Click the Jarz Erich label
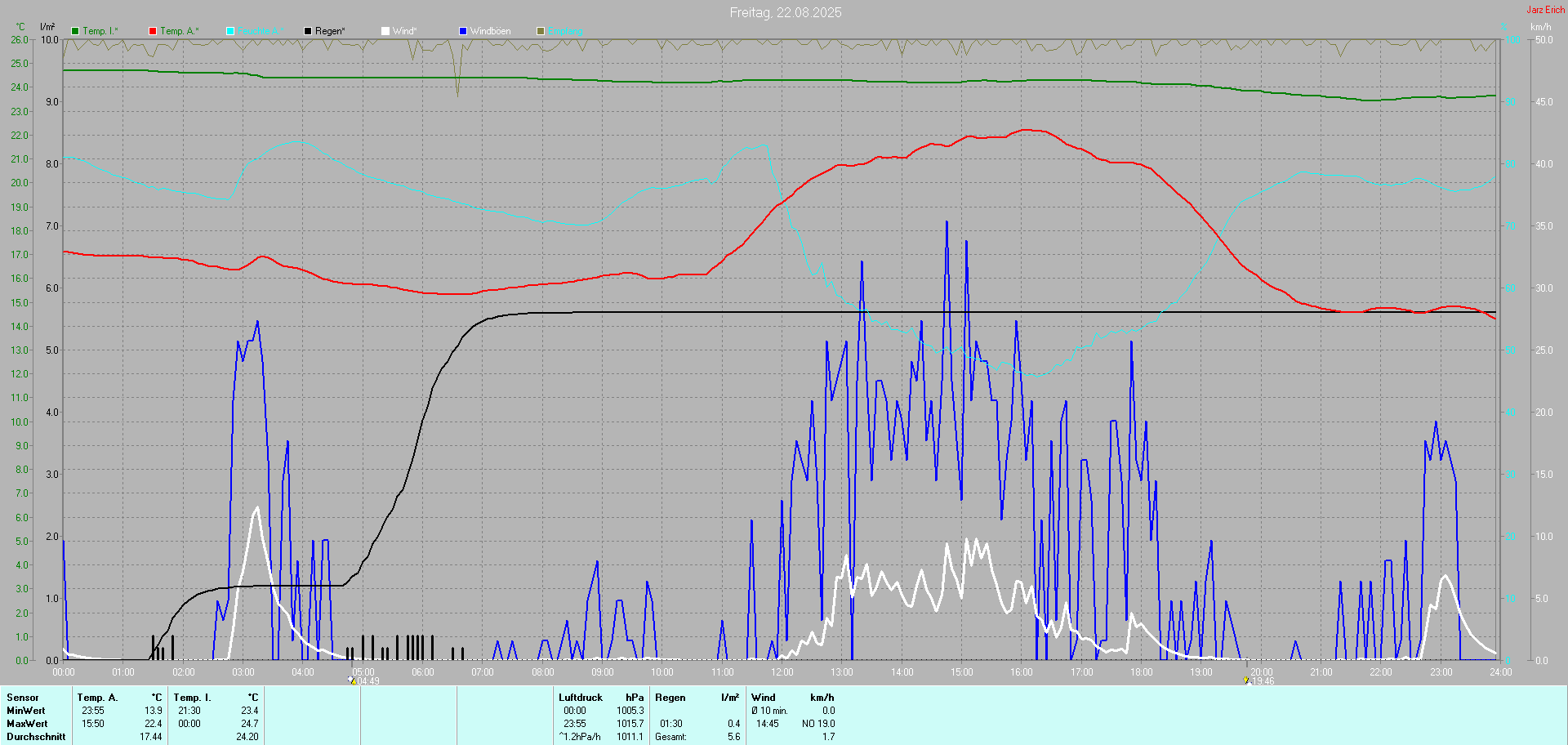Image resolution: width=1568 pixels, height=745 pixels. (1545, 10)
